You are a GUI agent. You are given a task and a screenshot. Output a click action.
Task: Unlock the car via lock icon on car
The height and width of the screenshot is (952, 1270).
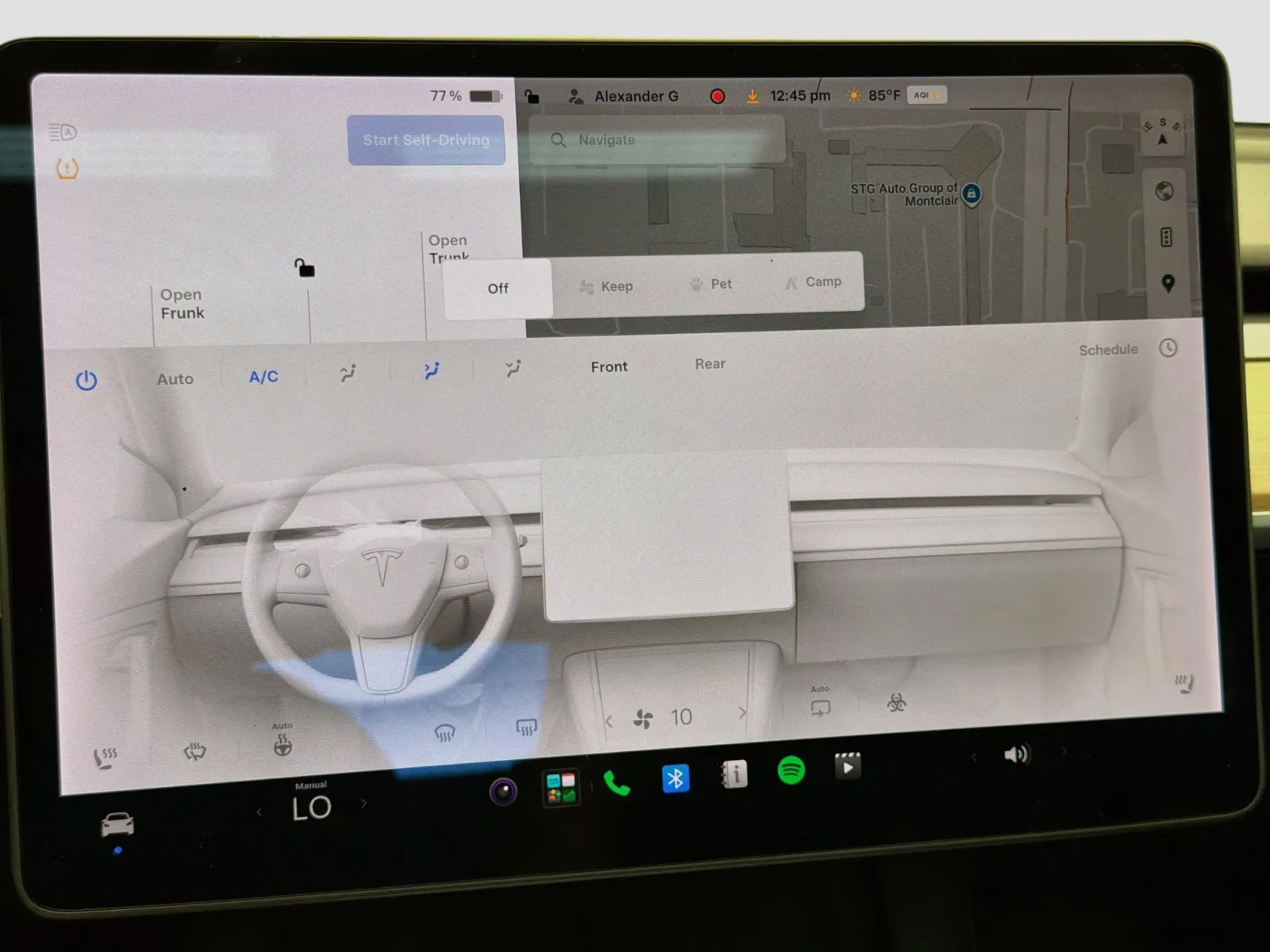click(x=304, y=267)
